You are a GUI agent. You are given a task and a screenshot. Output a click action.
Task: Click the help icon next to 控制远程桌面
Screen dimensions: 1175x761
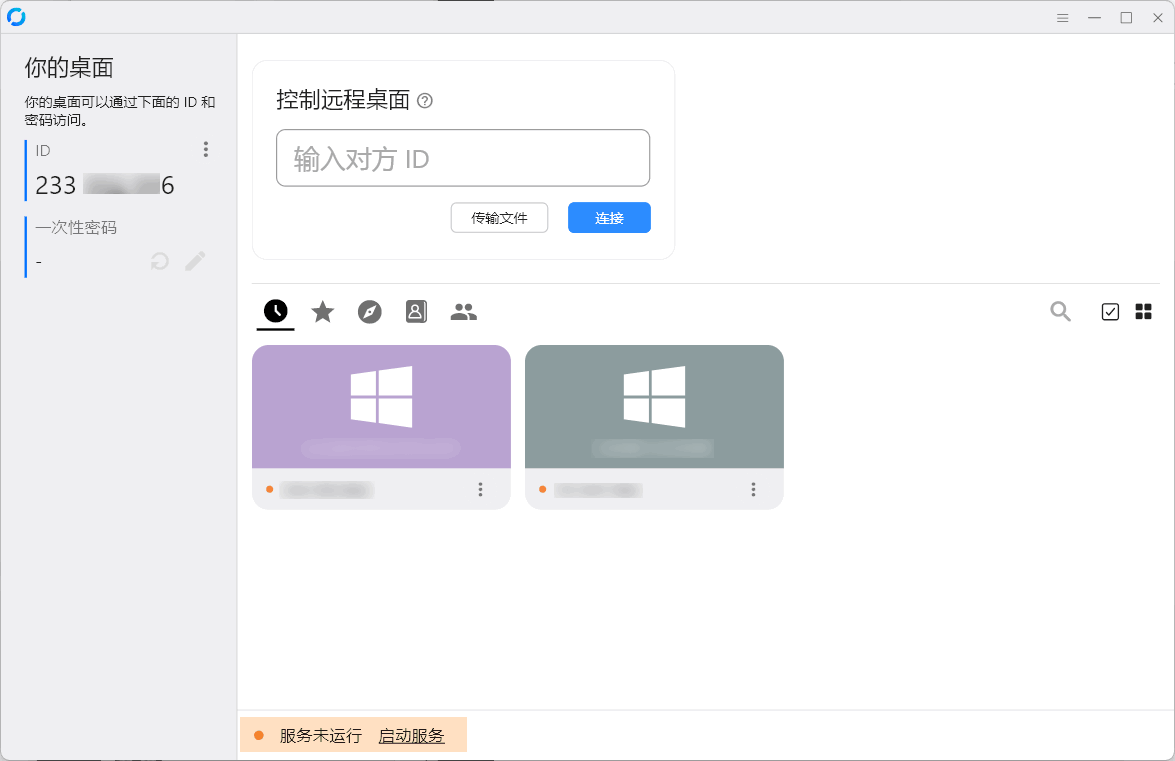(x=425, y=100)
